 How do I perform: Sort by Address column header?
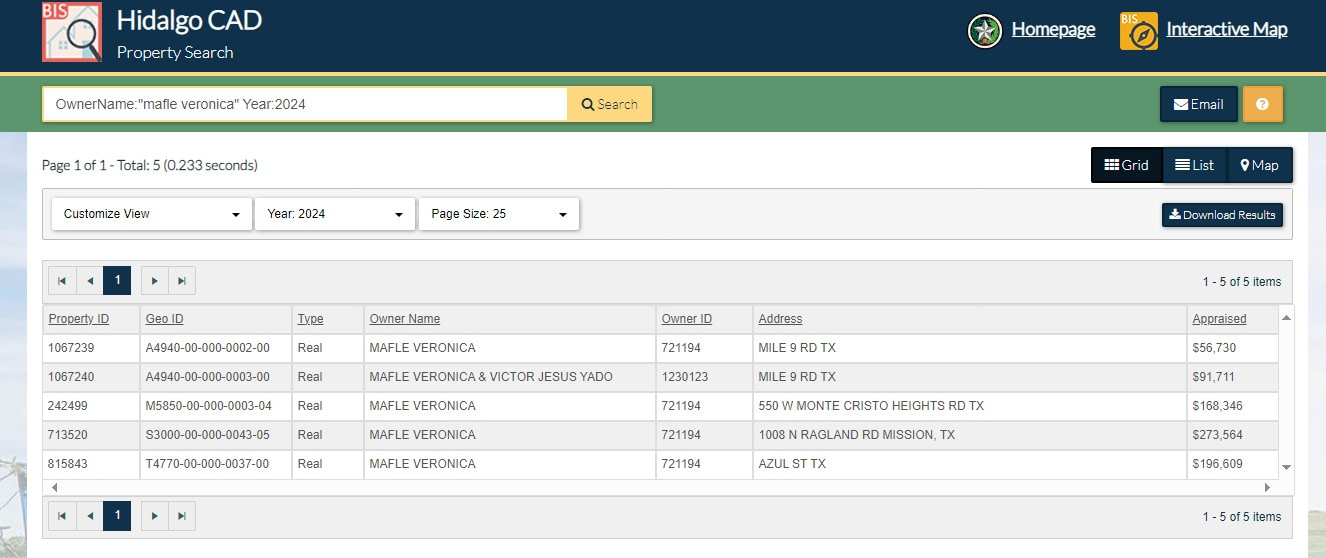781,319
